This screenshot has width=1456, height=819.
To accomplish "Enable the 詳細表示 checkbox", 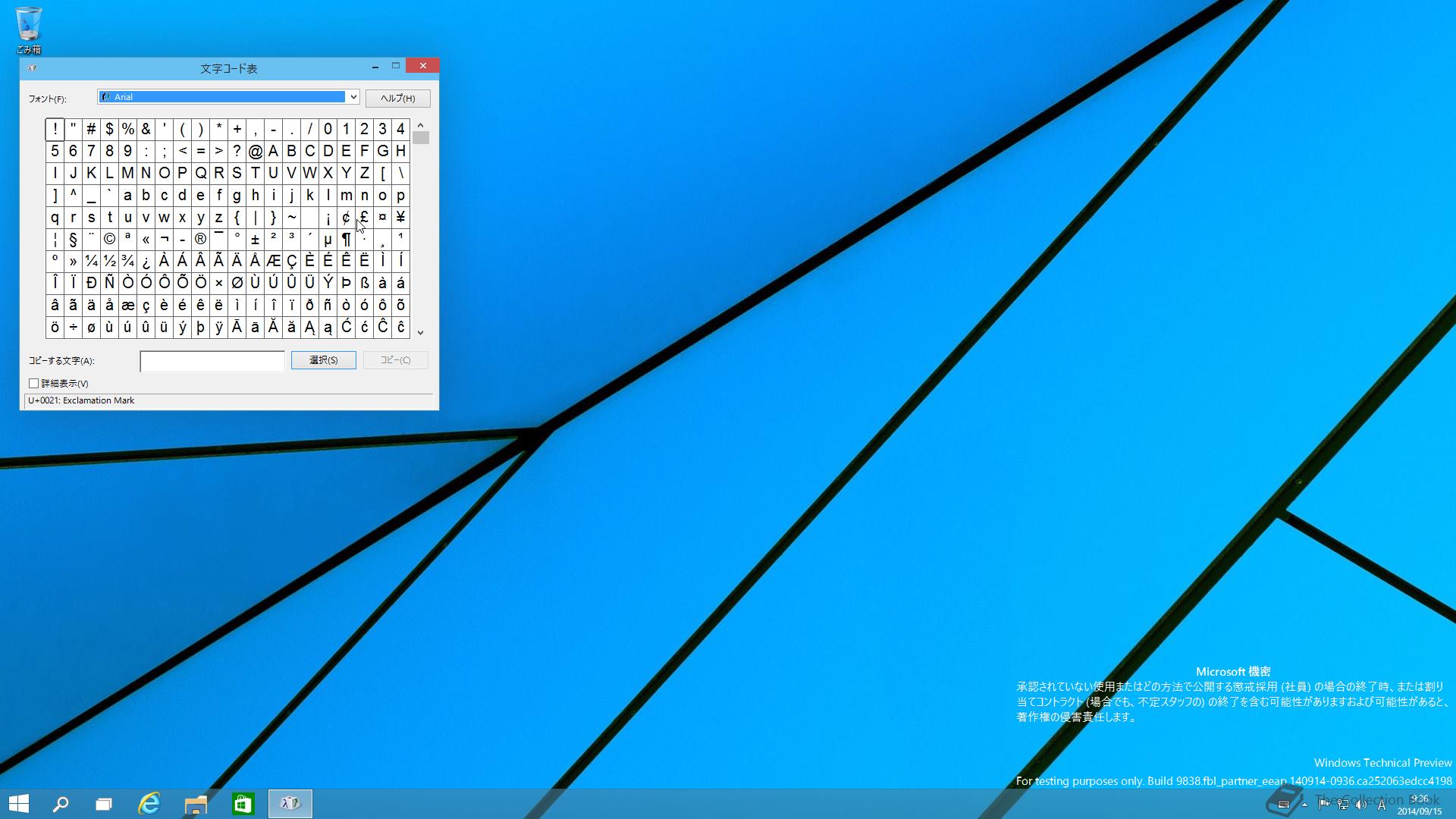I will [x=34, y=384].
